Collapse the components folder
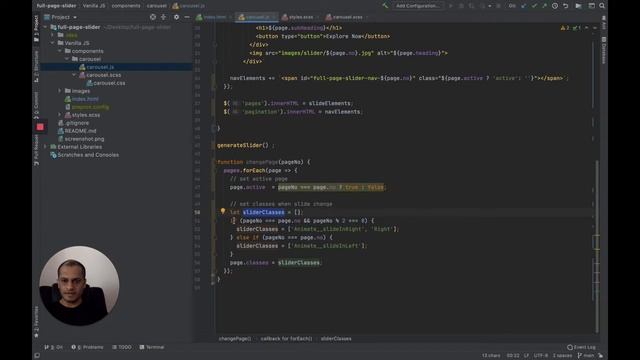The height and width of the screenshot is (360, 640). click(x=60, y=51)
